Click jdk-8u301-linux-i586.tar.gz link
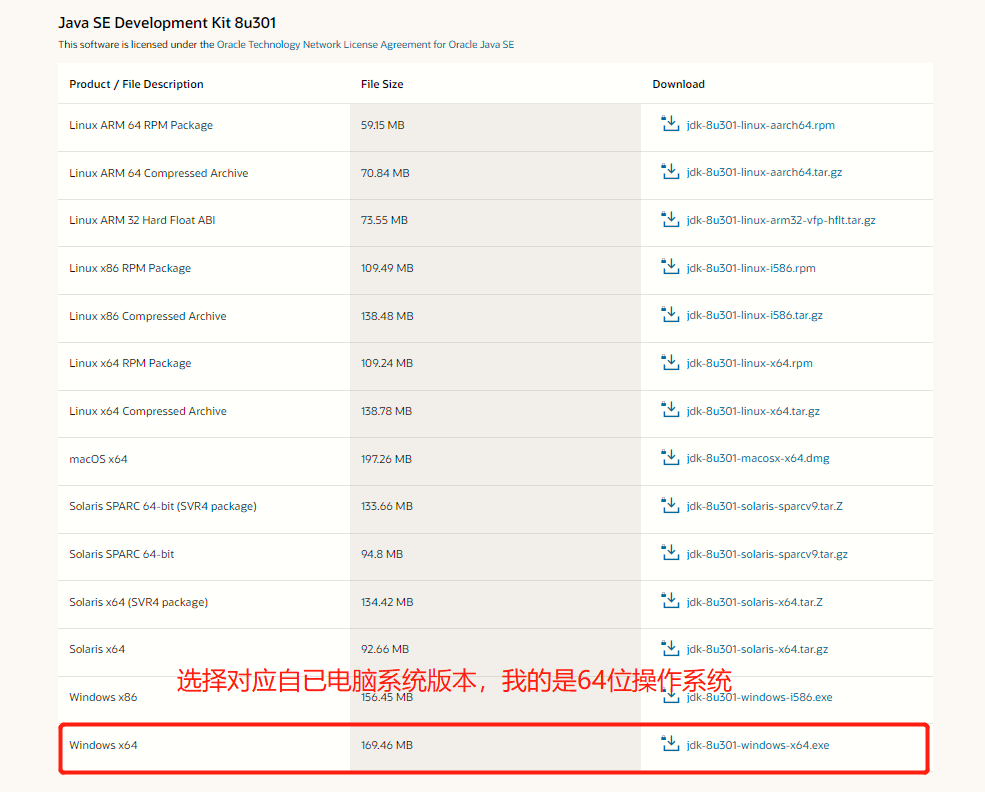Screen dimensions: 985x792 pyautogui.click(x=754, y=316)
